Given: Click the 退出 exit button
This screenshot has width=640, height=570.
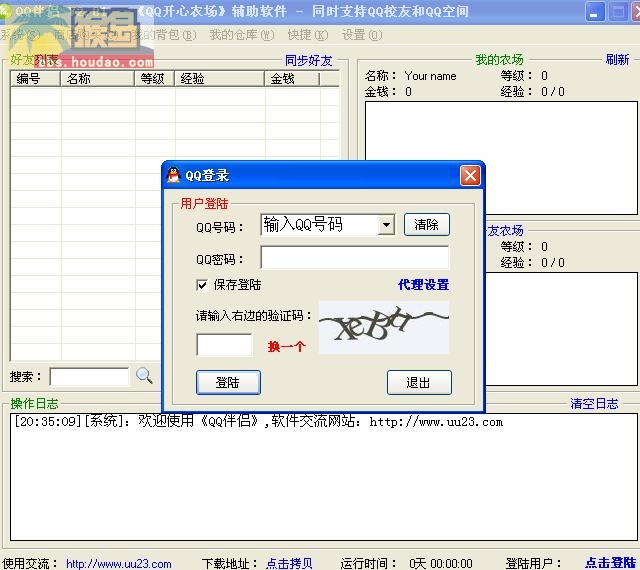Looking at the screenshot, I should [x=419, y=383].
